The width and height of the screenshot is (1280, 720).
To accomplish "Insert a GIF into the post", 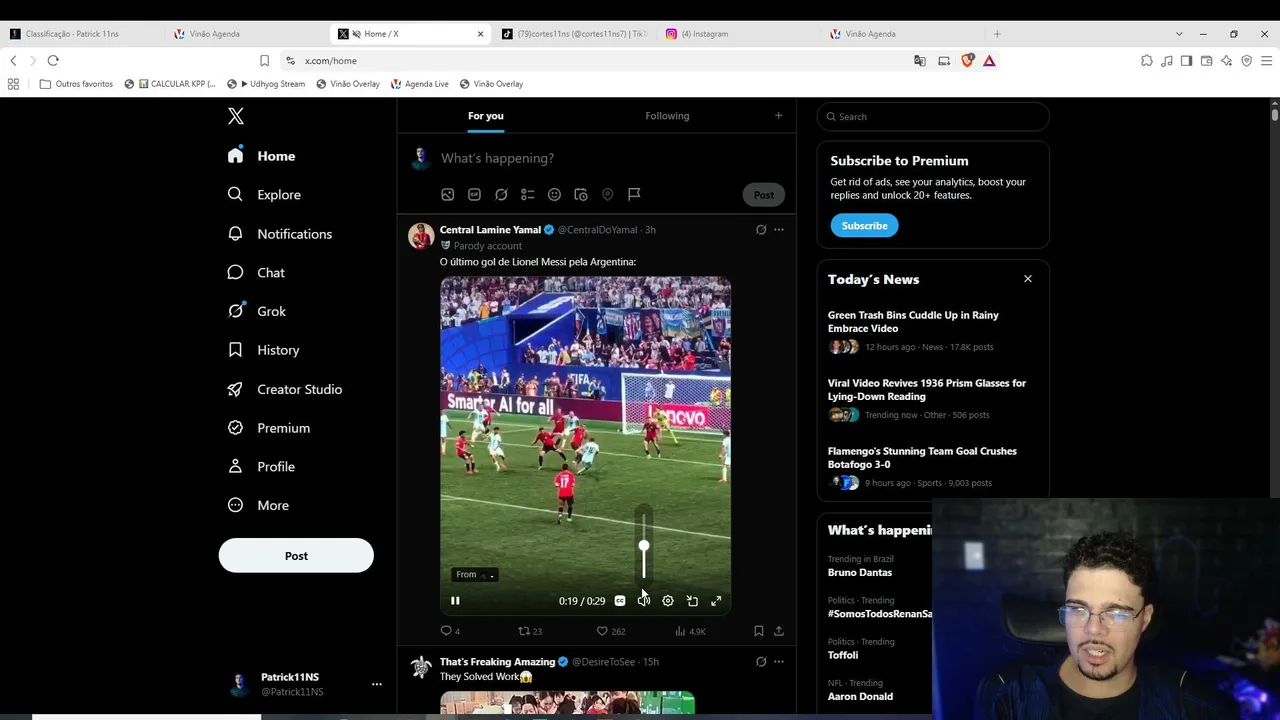I will [474, 194].
